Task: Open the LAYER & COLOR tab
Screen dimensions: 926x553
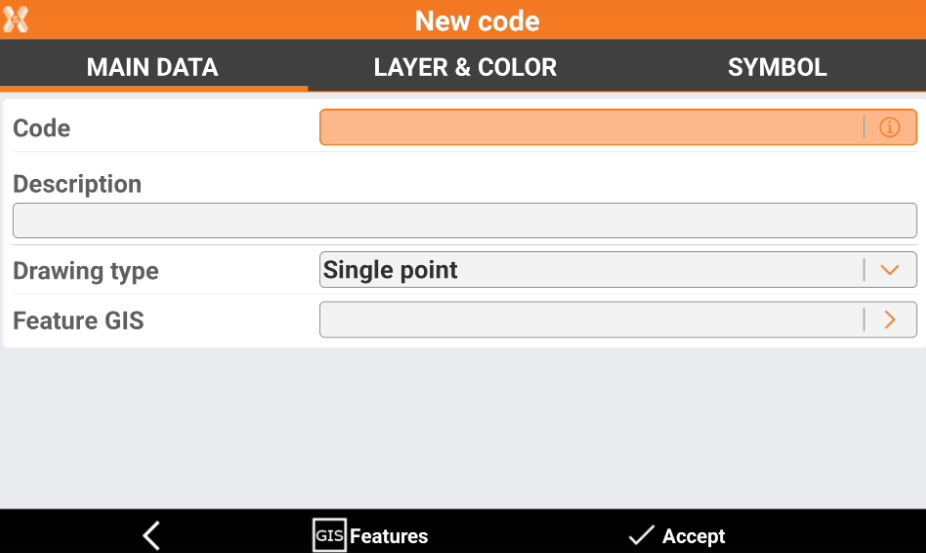Action: pyautogui.click(x=465, y=68)
